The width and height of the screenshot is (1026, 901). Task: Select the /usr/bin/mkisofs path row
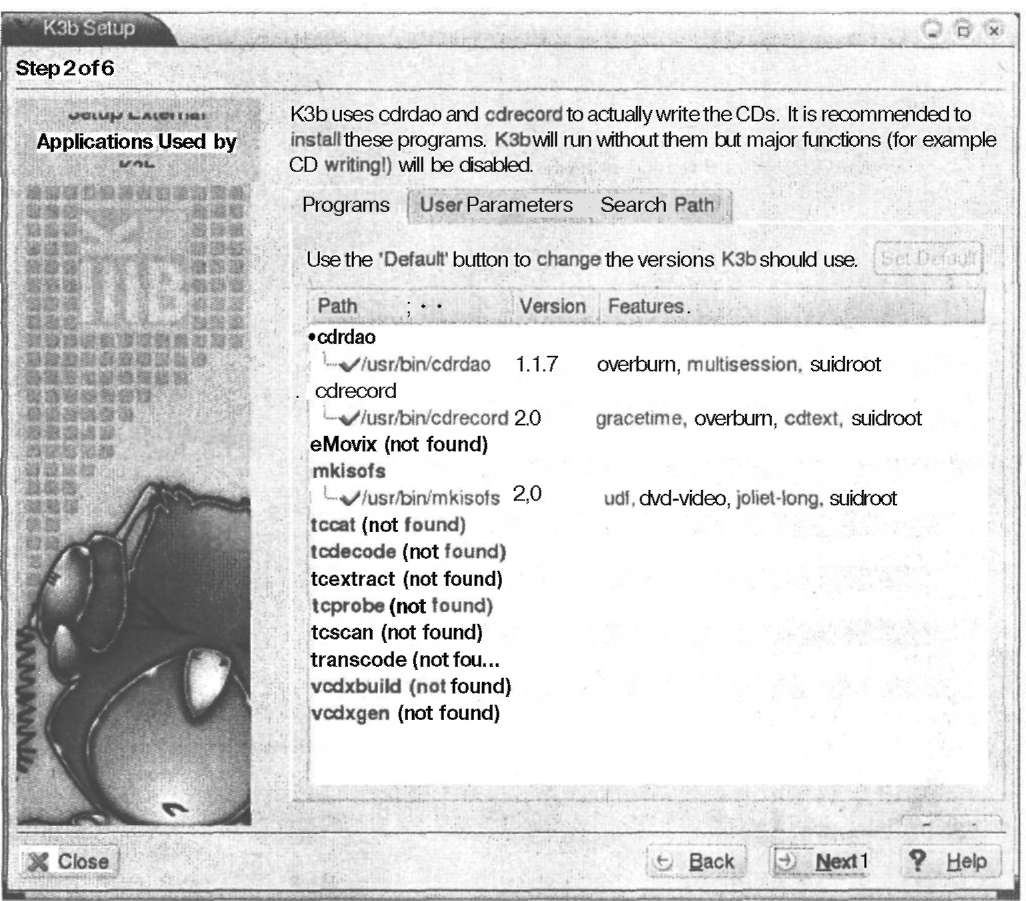click(430, 499)
